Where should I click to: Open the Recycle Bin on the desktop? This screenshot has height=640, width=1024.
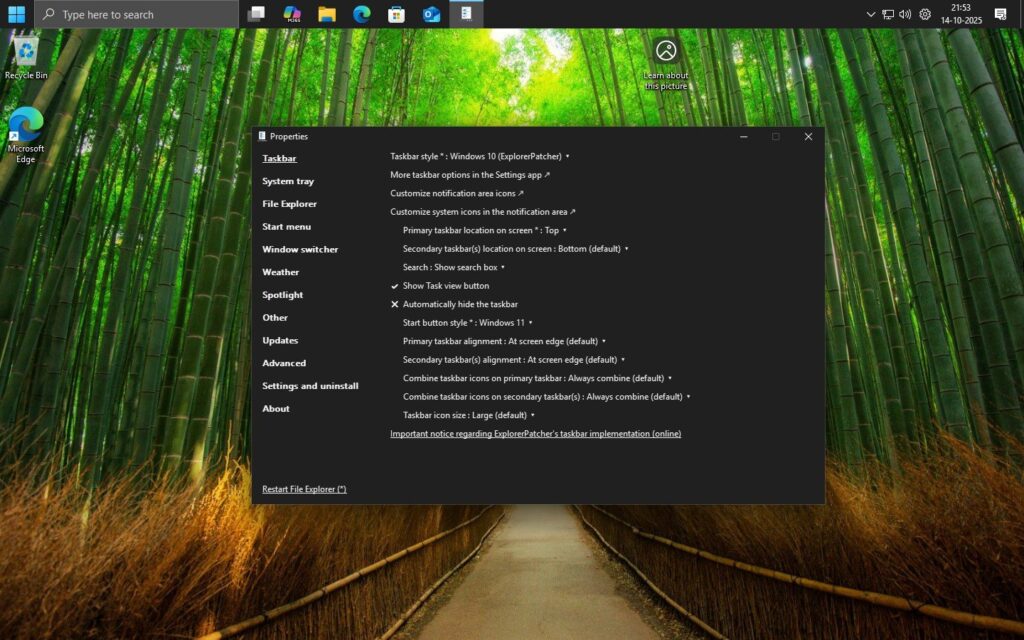24,52
